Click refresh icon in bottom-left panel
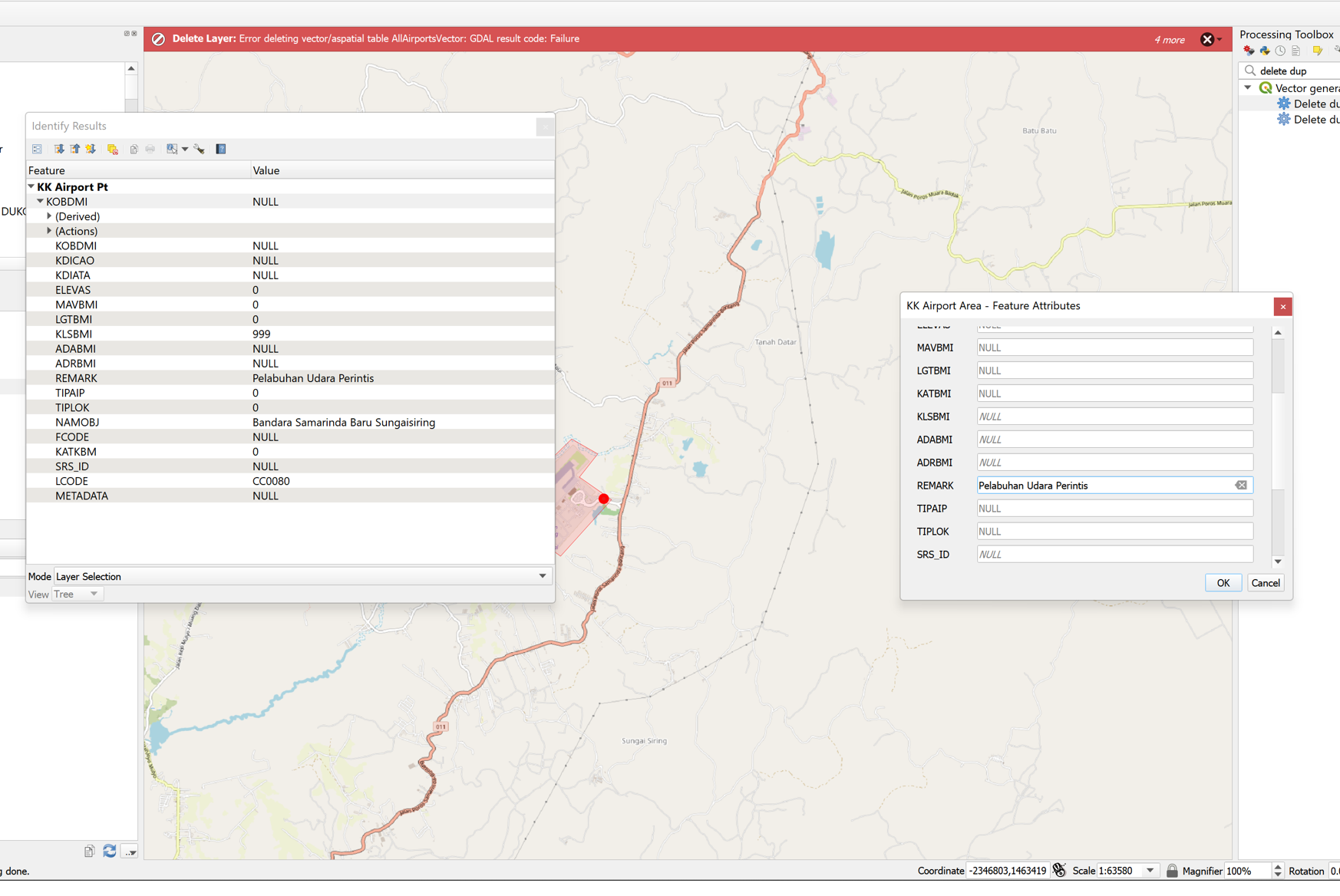 [110, 851]
